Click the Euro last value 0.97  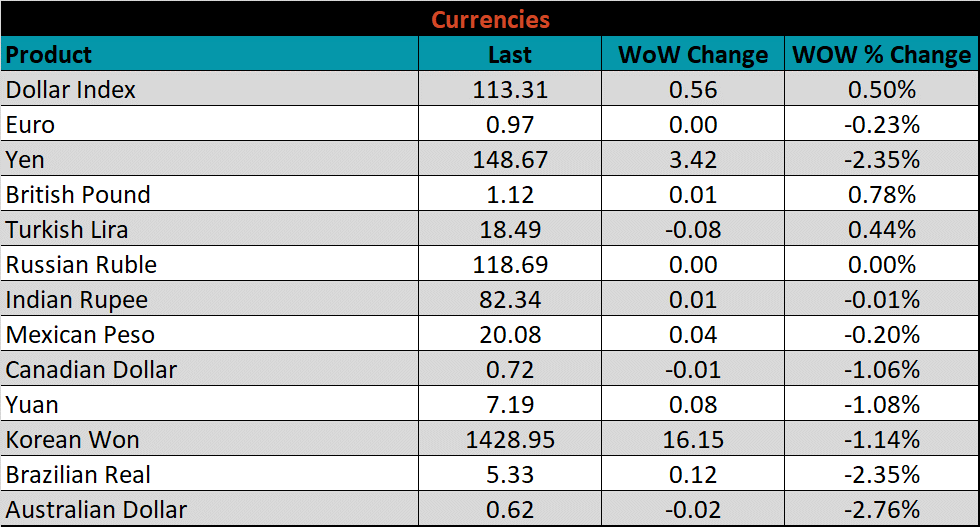(510, 125)
